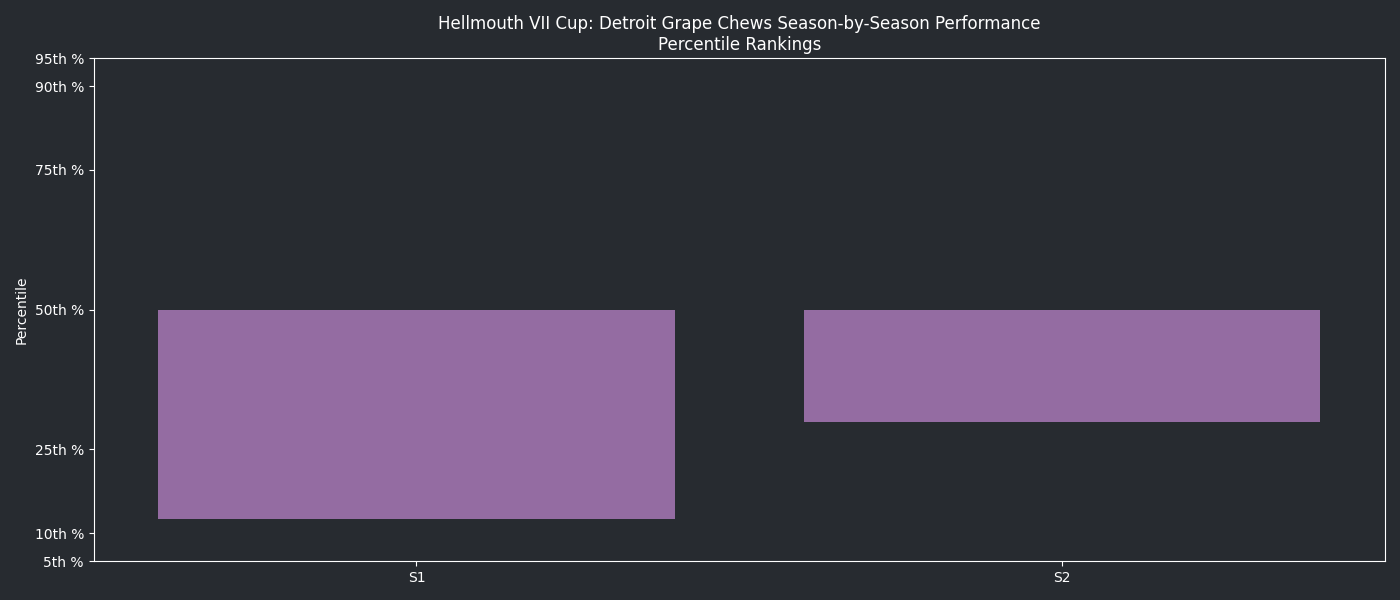Click the purple S1 percentile bar

coord(416,414)
